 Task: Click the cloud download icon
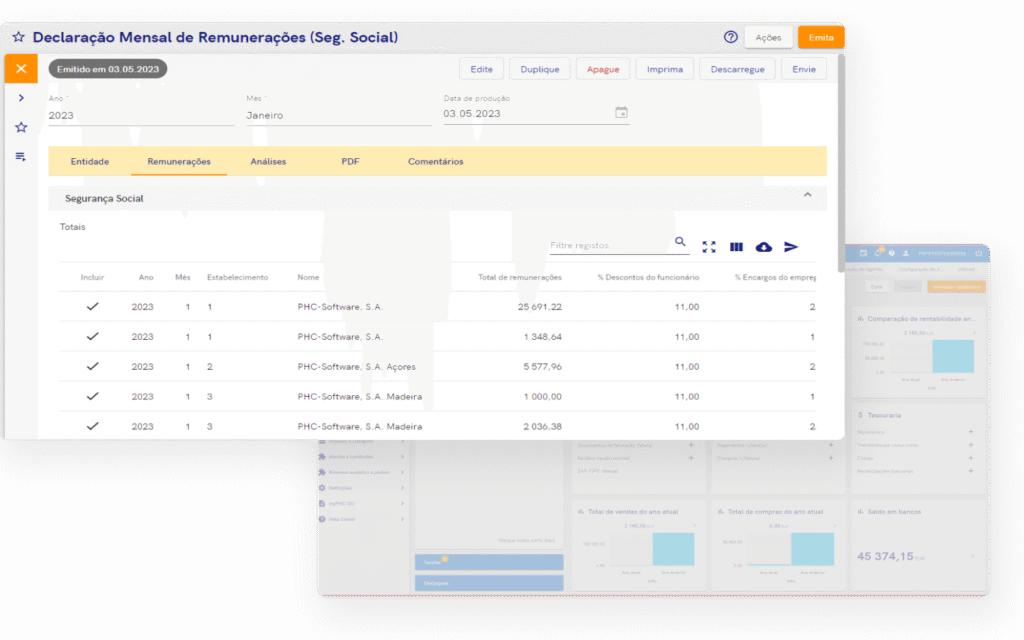tap(764, 247)
